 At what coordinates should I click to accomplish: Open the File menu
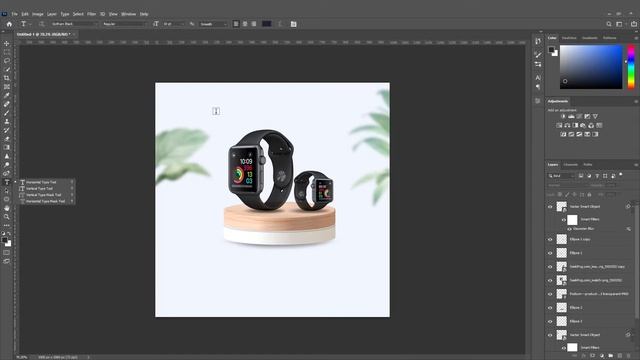14,14
